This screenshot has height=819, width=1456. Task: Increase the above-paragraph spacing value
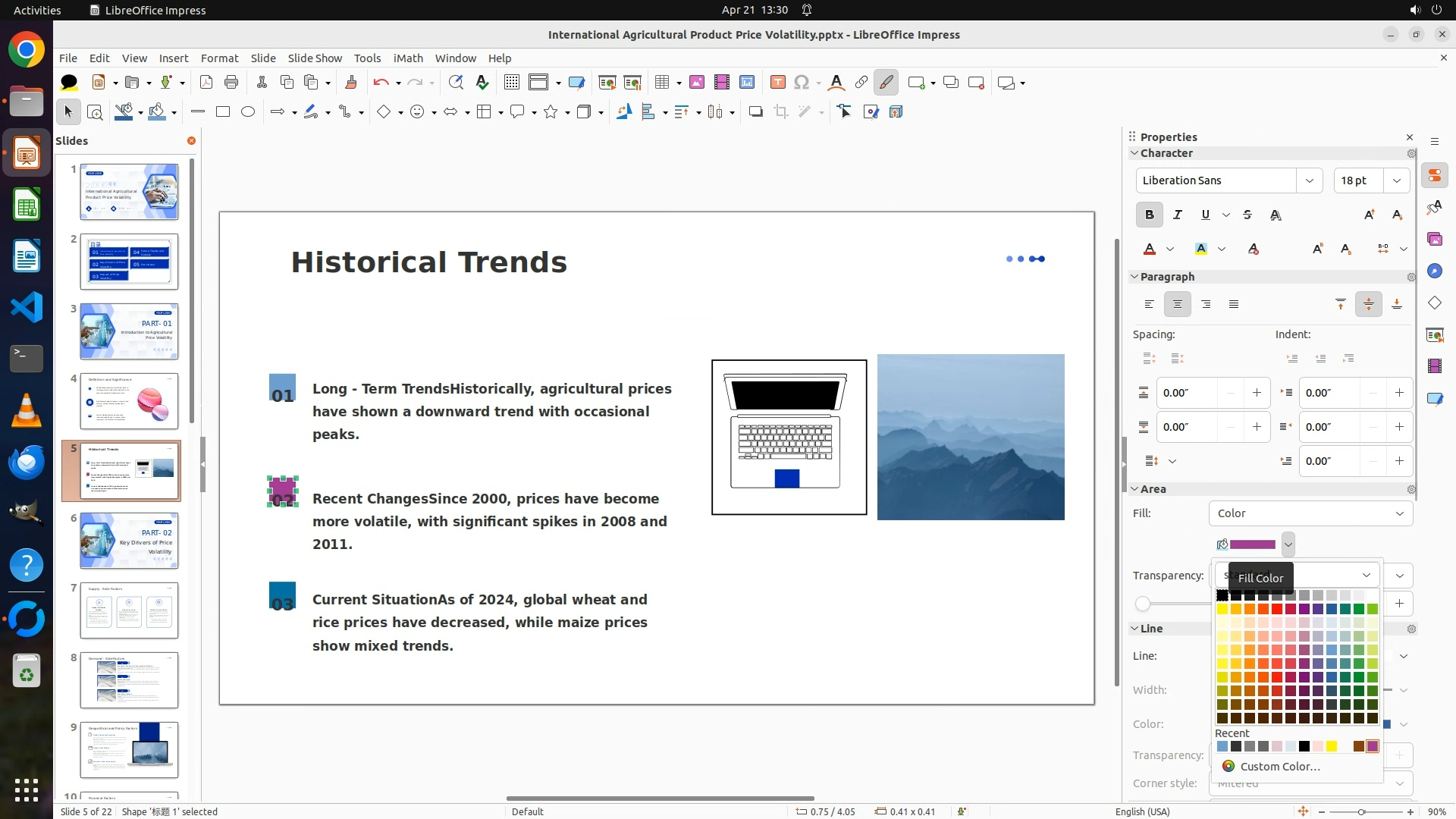pyautogui.click(x=1257, y=393)
